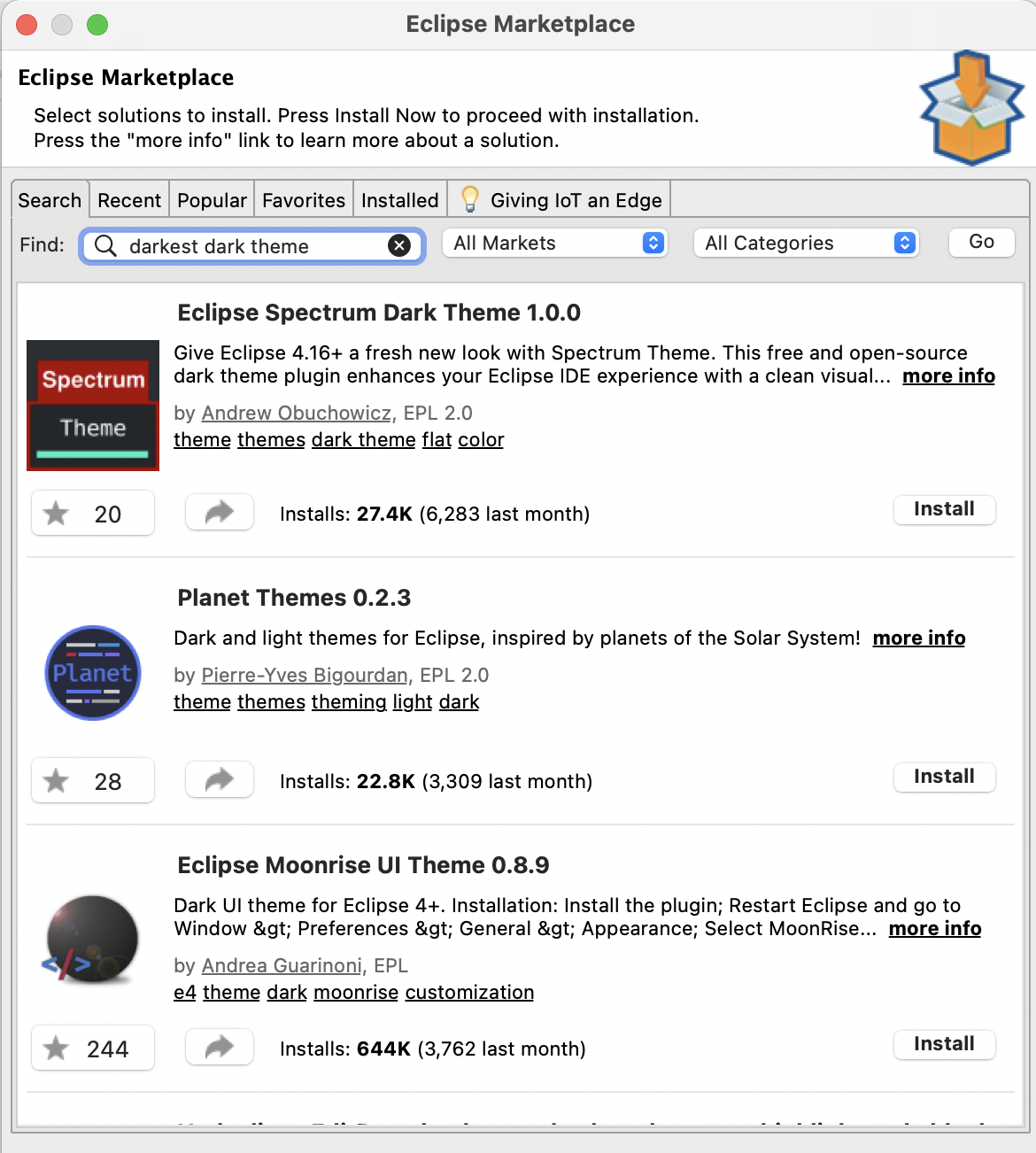Screen dimensions: 1036x1153
Task: Switch to the Installed tab
Action: (x=400, y=200)
